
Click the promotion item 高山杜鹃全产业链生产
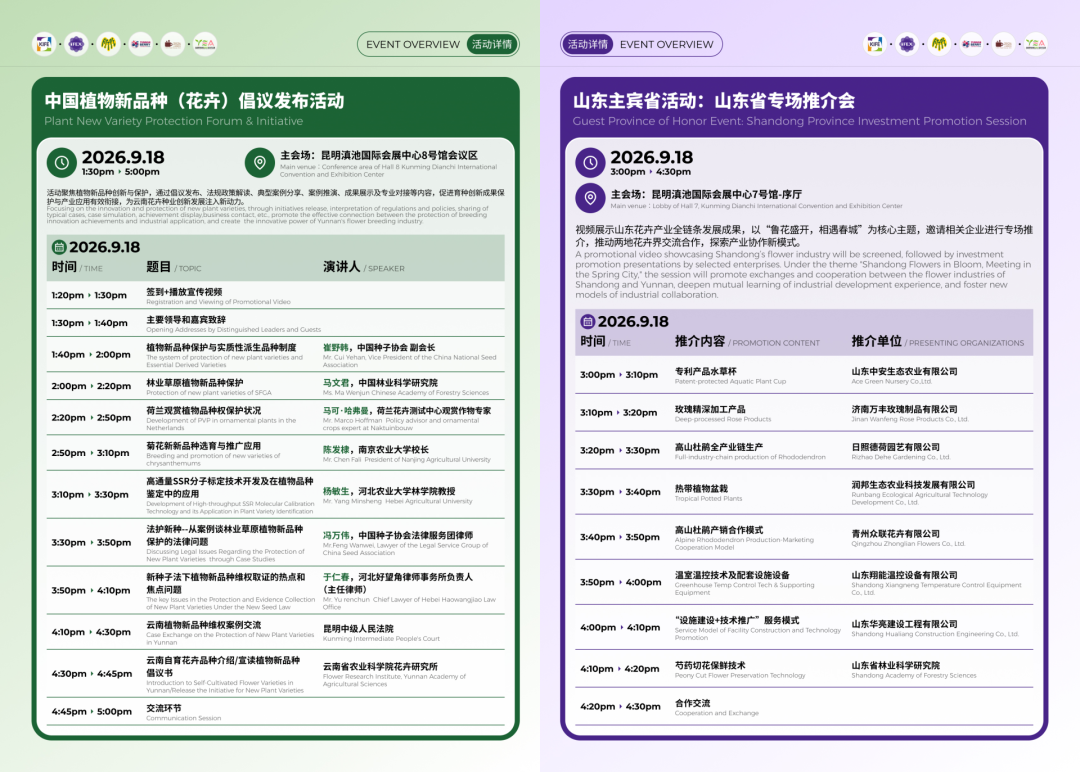point(718,447)
